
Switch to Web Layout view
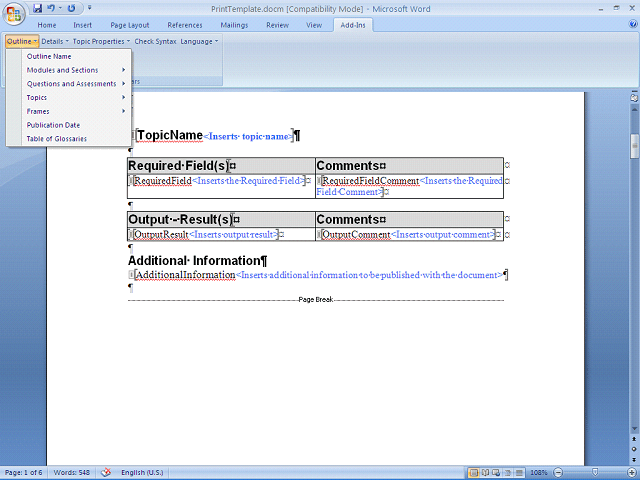tap(496, 473)
